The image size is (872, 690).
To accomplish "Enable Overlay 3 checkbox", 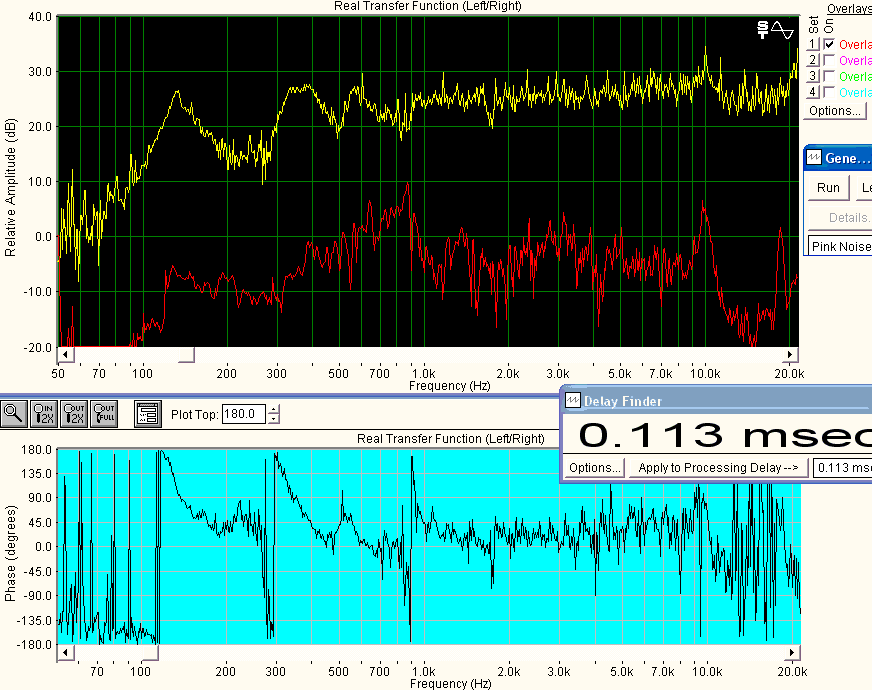I will point(829,76).
